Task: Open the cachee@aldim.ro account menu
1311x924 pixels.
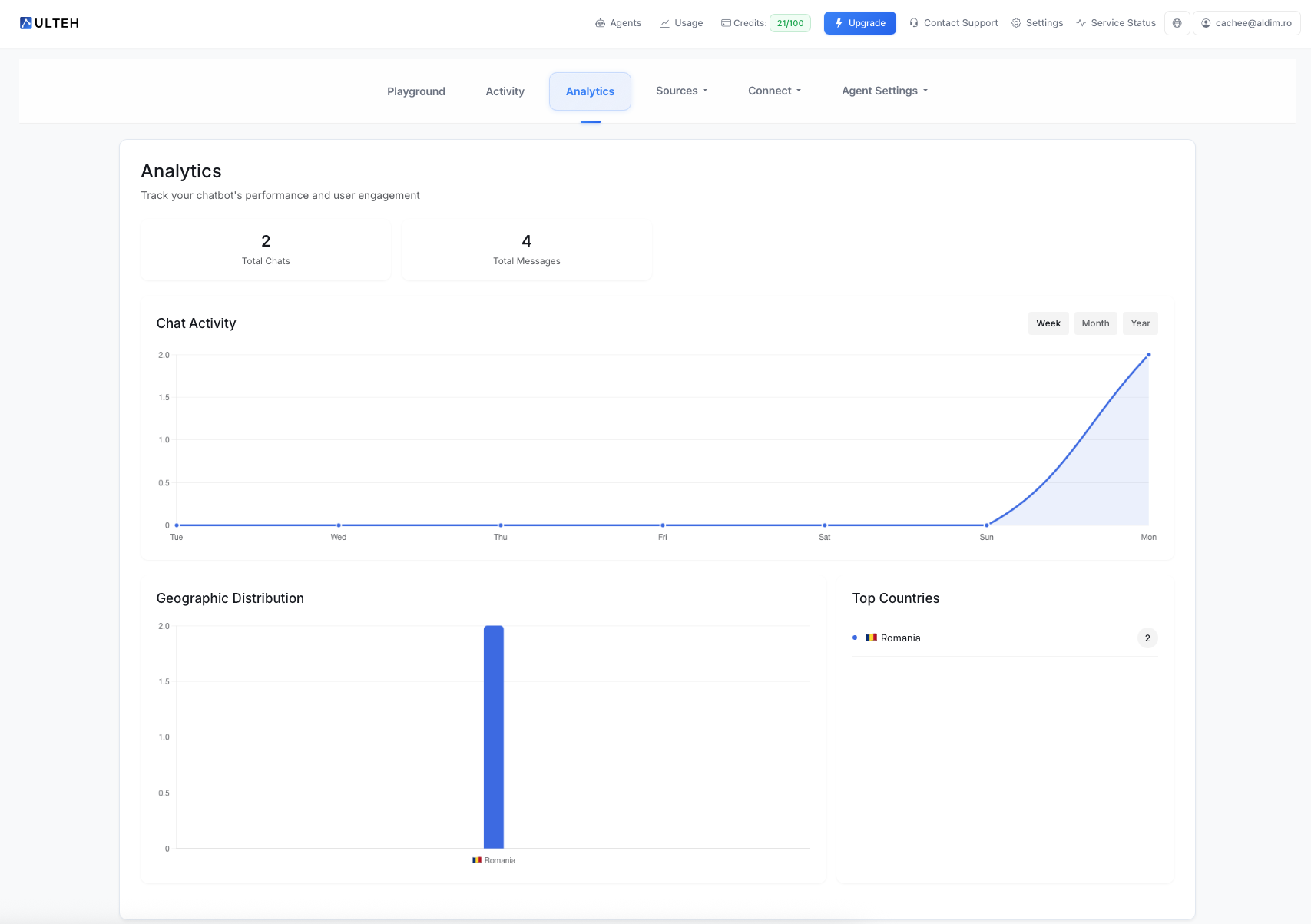Action: point(1246,23)
